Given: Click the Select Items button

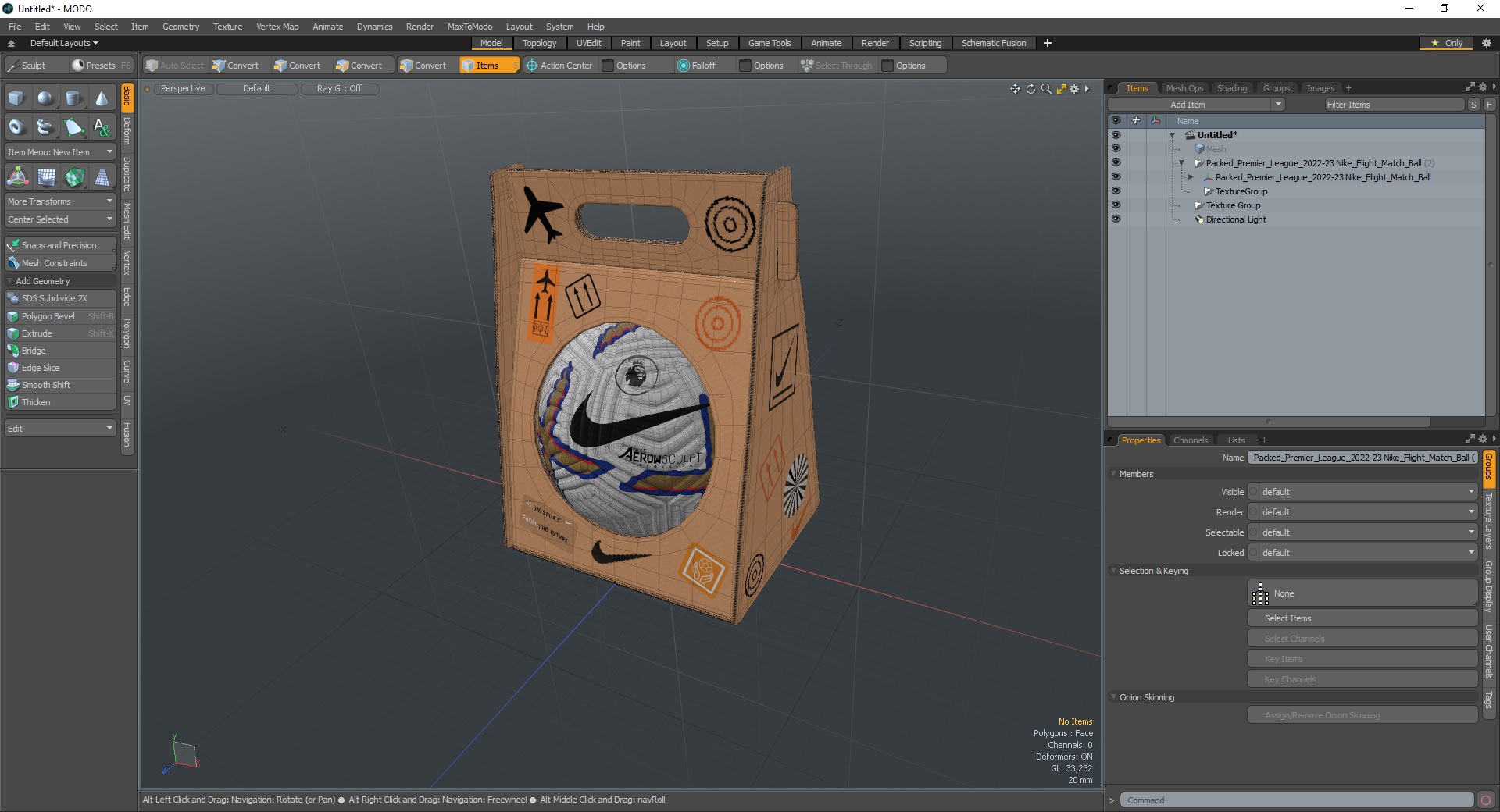Looking at the screenshot, I should tap(1362, 618).
